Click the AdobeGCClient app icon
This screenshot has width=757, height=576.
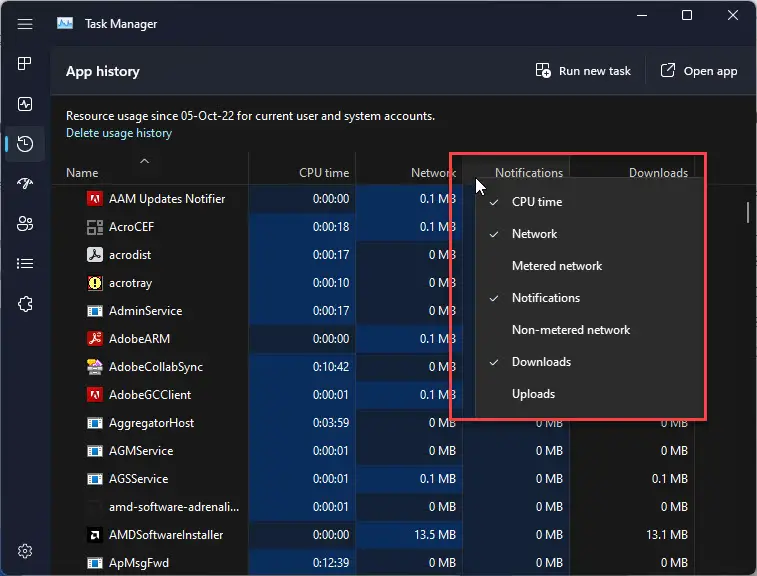[95, 394]
